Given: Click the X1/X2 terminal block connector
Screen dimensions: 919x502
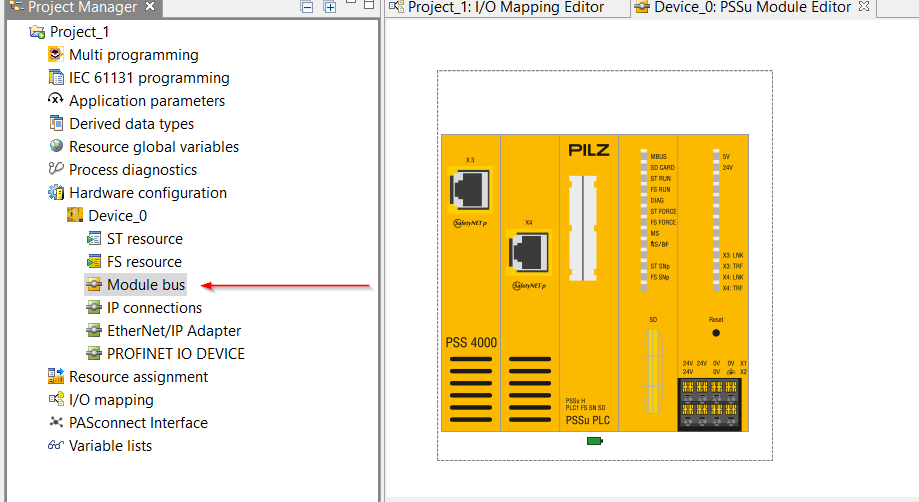Looking at the screenshot, I should [x=710, y=404].
